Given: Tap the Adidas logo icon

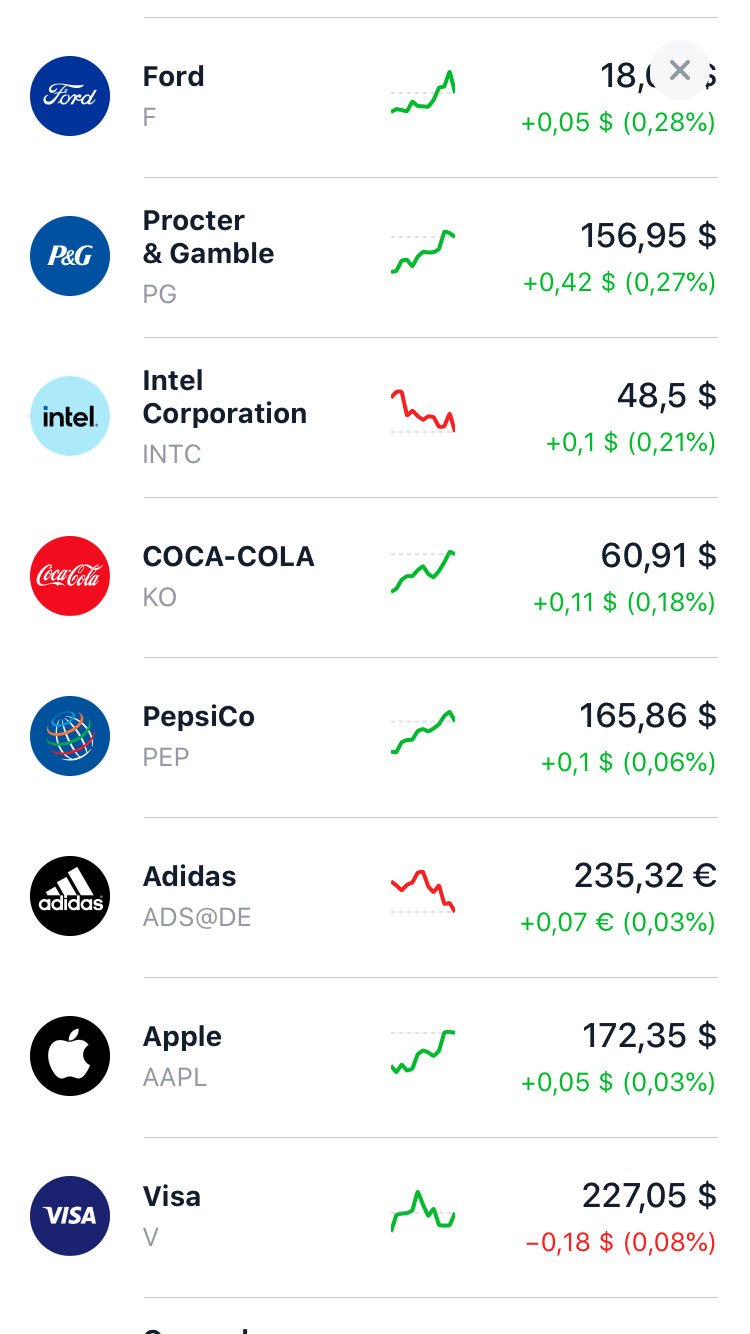Looking at the screenshot, I should tap(70, 896).
